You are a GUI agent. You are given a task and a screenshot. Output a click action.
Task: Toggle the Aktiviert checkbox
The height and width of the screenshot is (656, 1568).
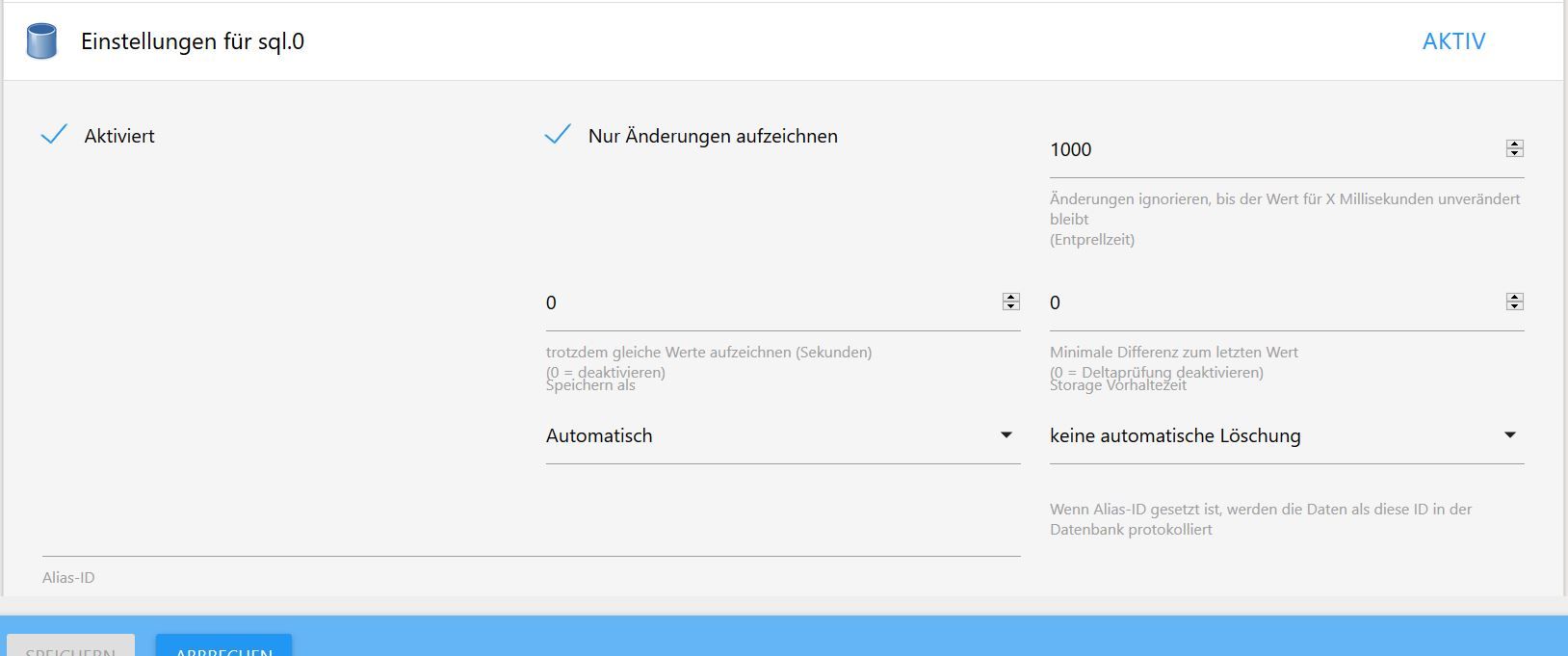55,135
